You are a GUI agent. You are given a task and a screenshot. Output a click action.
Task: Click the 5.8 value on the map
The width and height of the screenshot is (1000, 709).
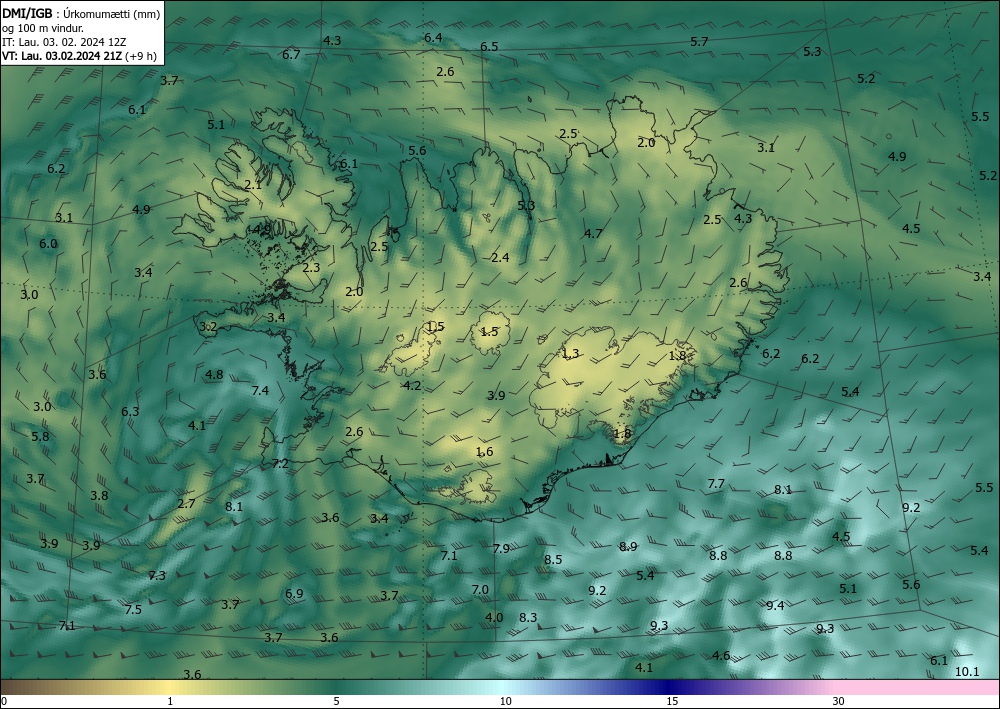40,437
